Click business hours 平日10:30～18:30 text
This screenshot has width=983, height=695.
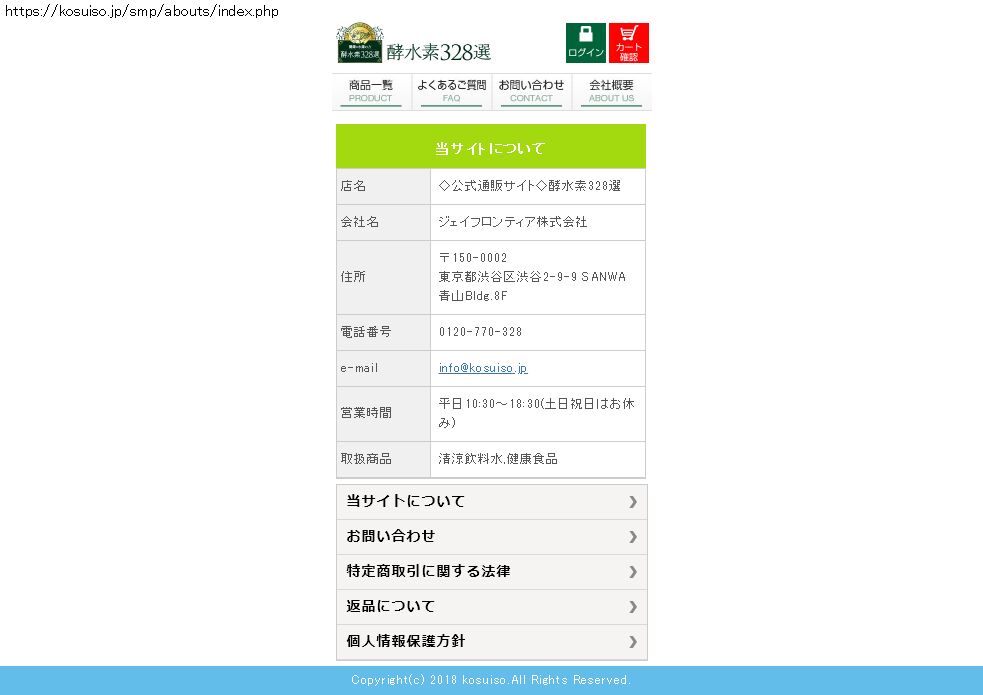536,413
